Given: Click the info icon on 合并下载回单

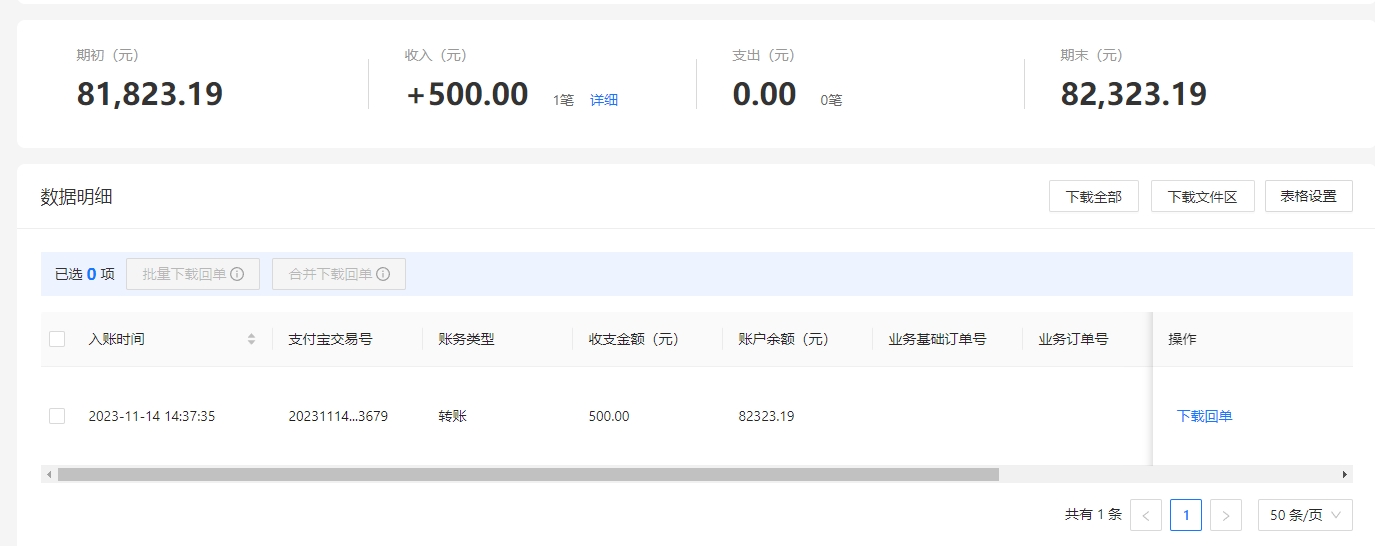Looking at the screenshot, I should [x=383, y=274].
